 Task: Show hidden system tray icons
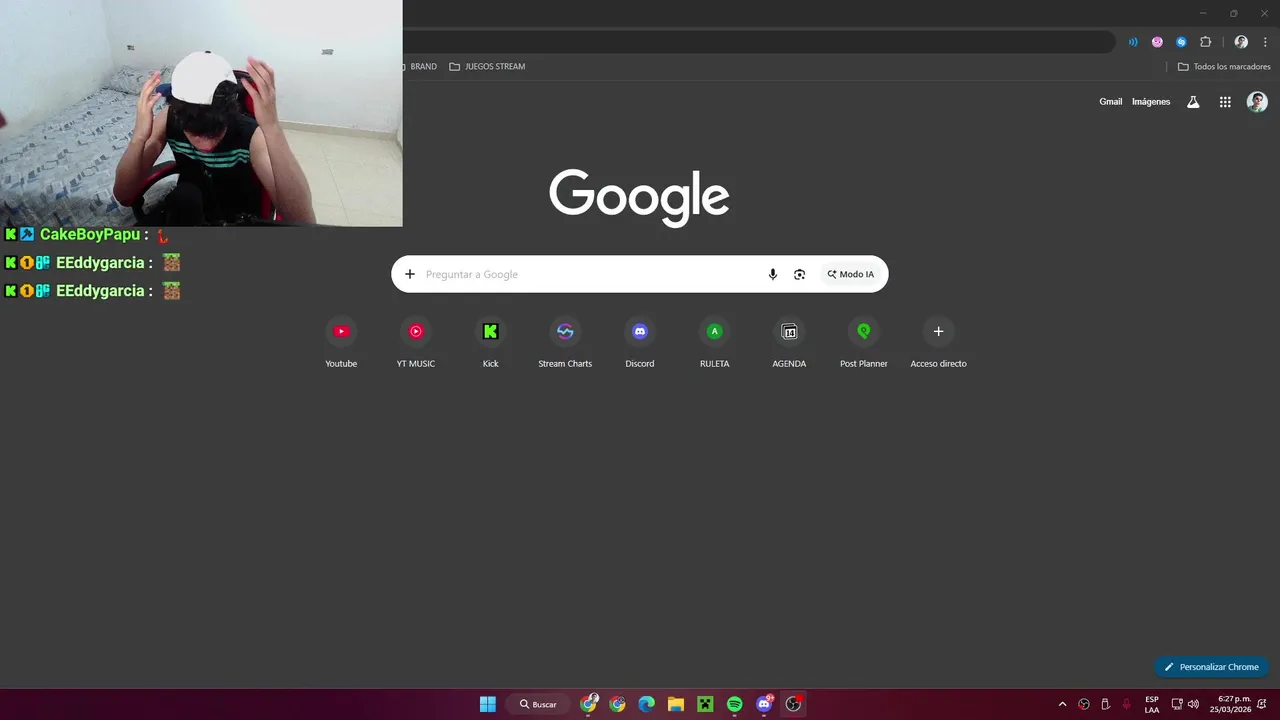coord(1062,704)
